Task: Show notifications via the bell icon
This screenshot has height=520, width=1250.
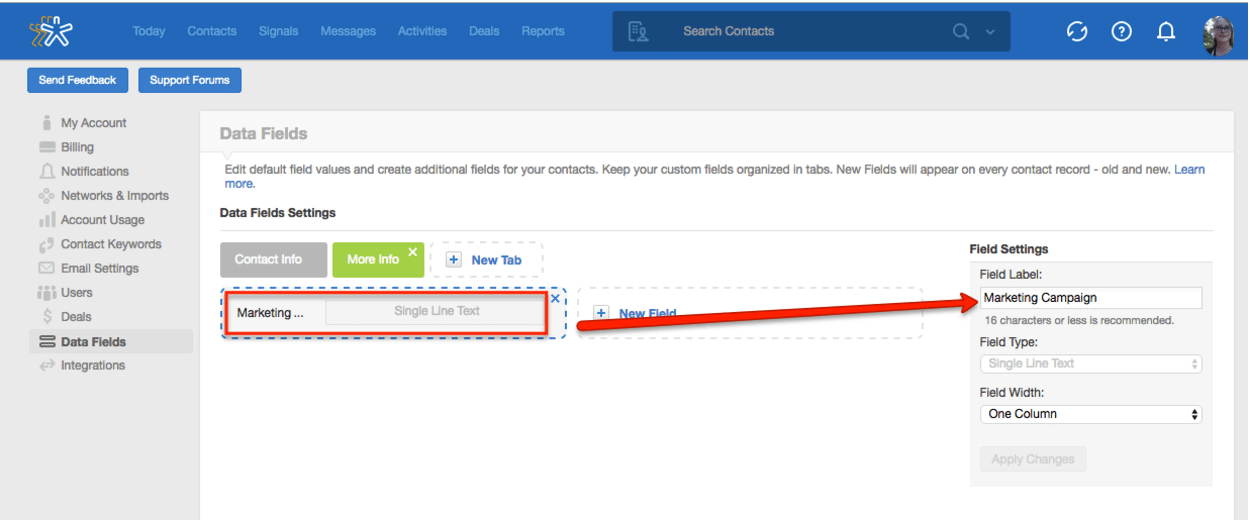Action: (x=1165, y=32)
